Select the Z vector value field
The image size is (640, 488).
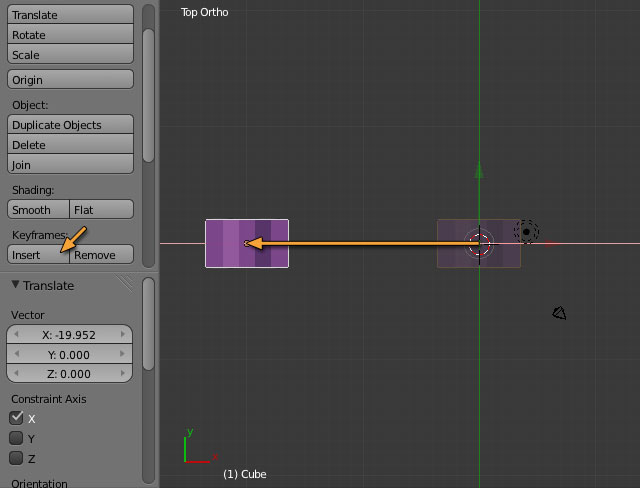[69, 373]
